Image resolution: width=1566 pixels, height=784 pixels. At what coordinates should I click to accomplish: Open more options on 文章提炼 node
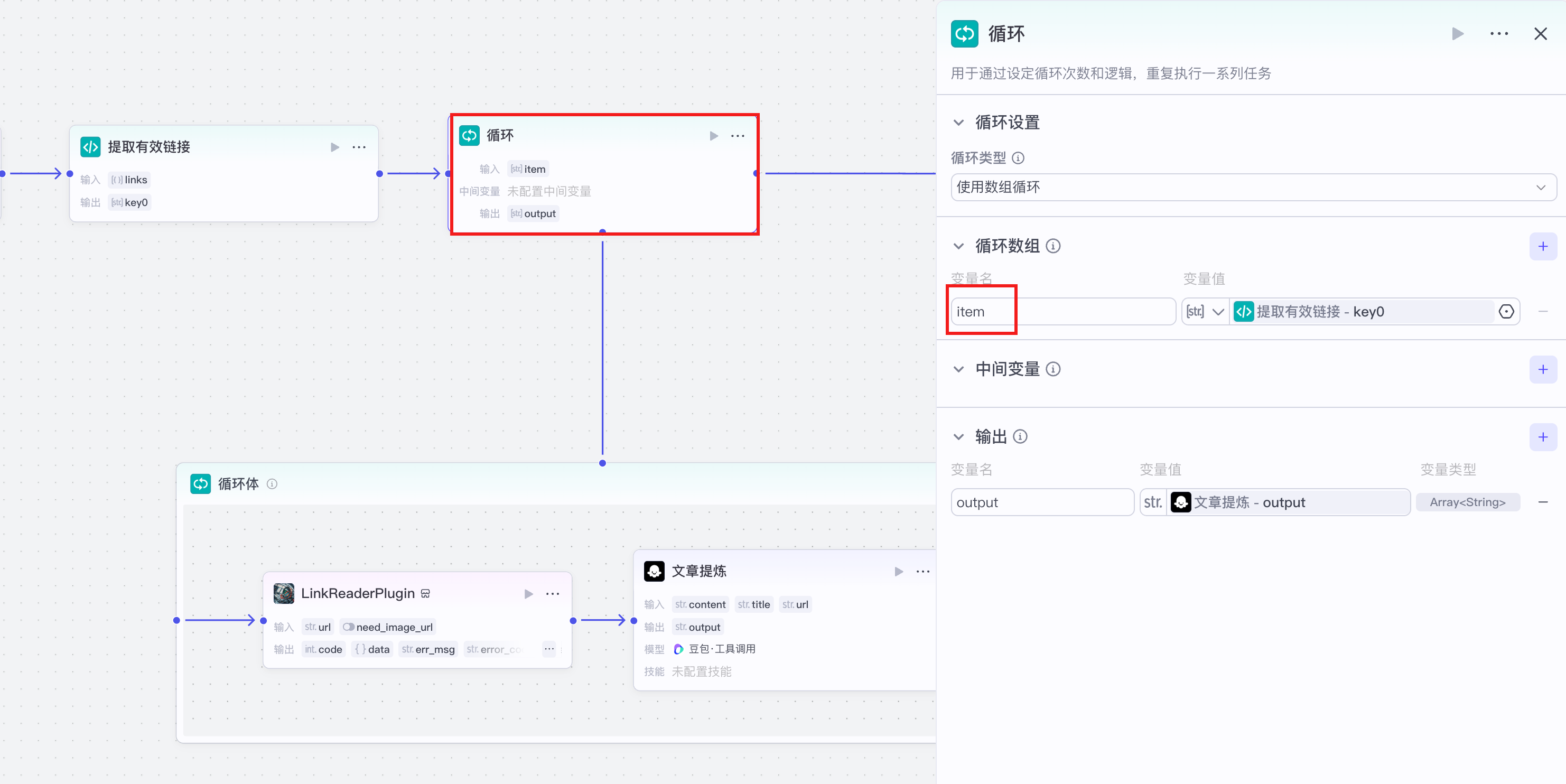[x=922, y=571]
